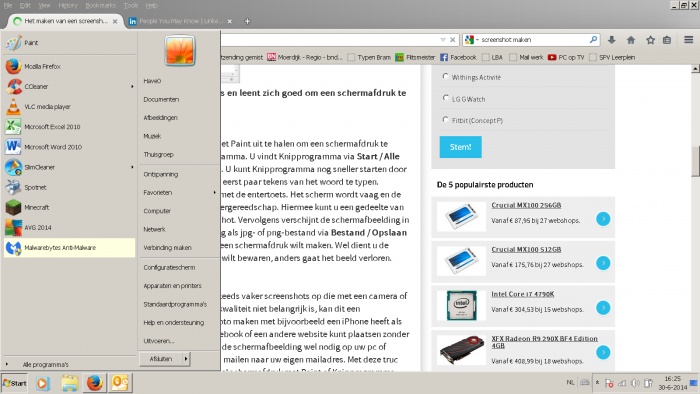This screenshot has height=394, width=700.
Task: Click the bookmark star icon
Action: coord(650,40)
